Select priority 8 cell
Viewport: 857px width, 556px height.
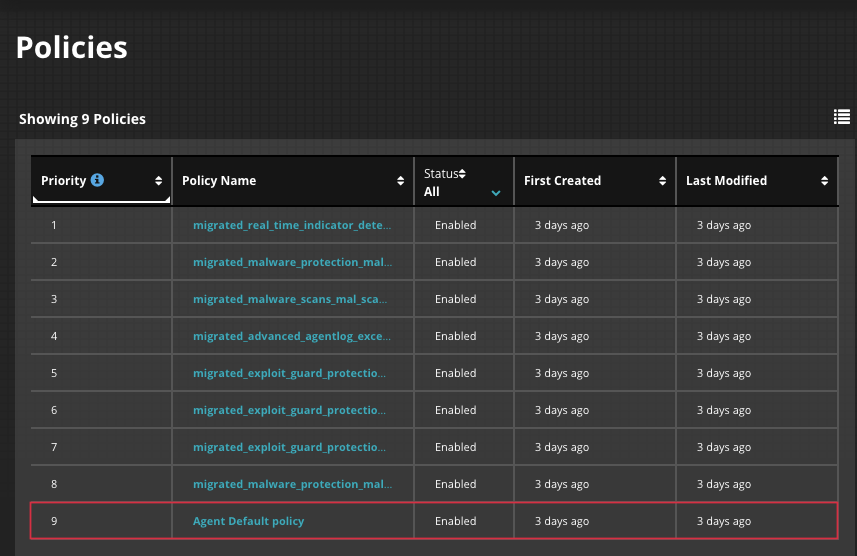pos(101,484)
